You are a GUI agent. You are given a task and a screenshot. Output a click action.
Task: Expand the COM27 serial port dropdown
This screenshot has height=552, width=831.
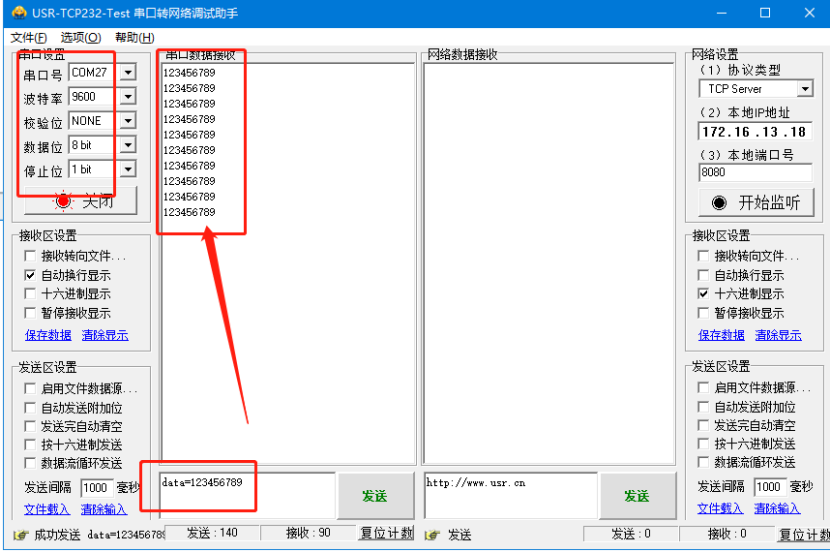127,73
